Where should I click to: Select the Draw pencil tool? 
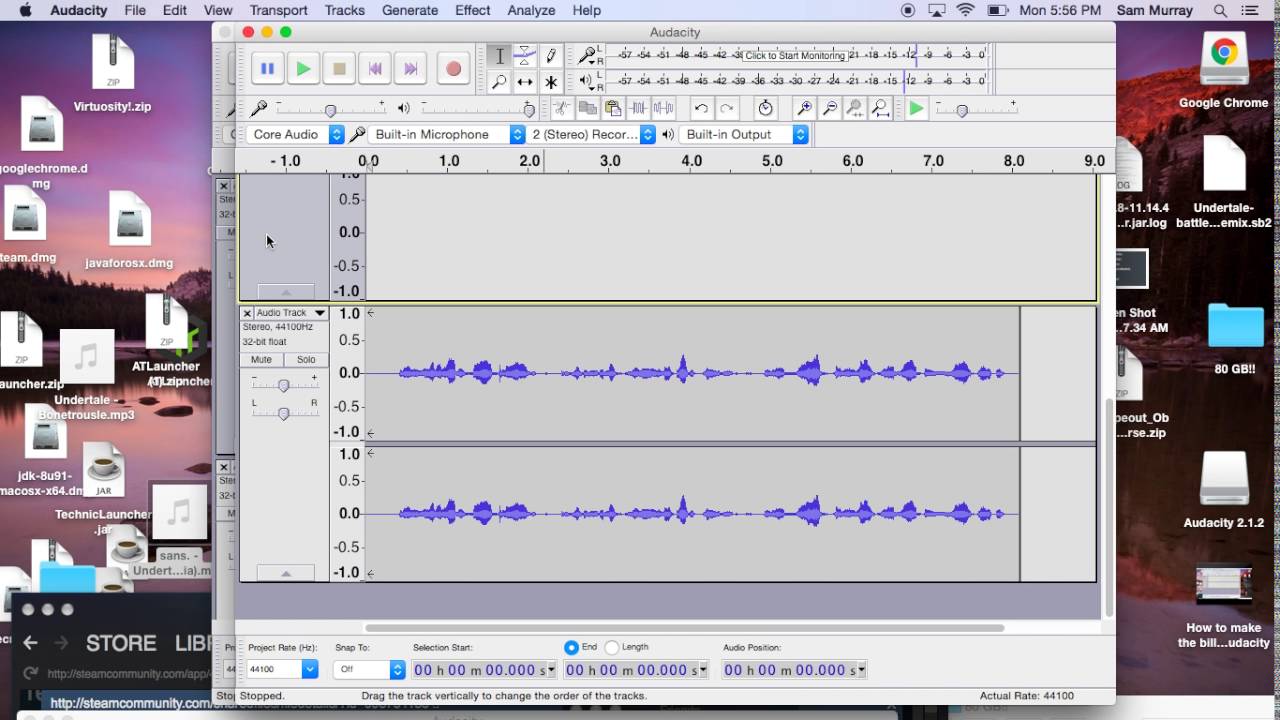click(x=551, y=57)
